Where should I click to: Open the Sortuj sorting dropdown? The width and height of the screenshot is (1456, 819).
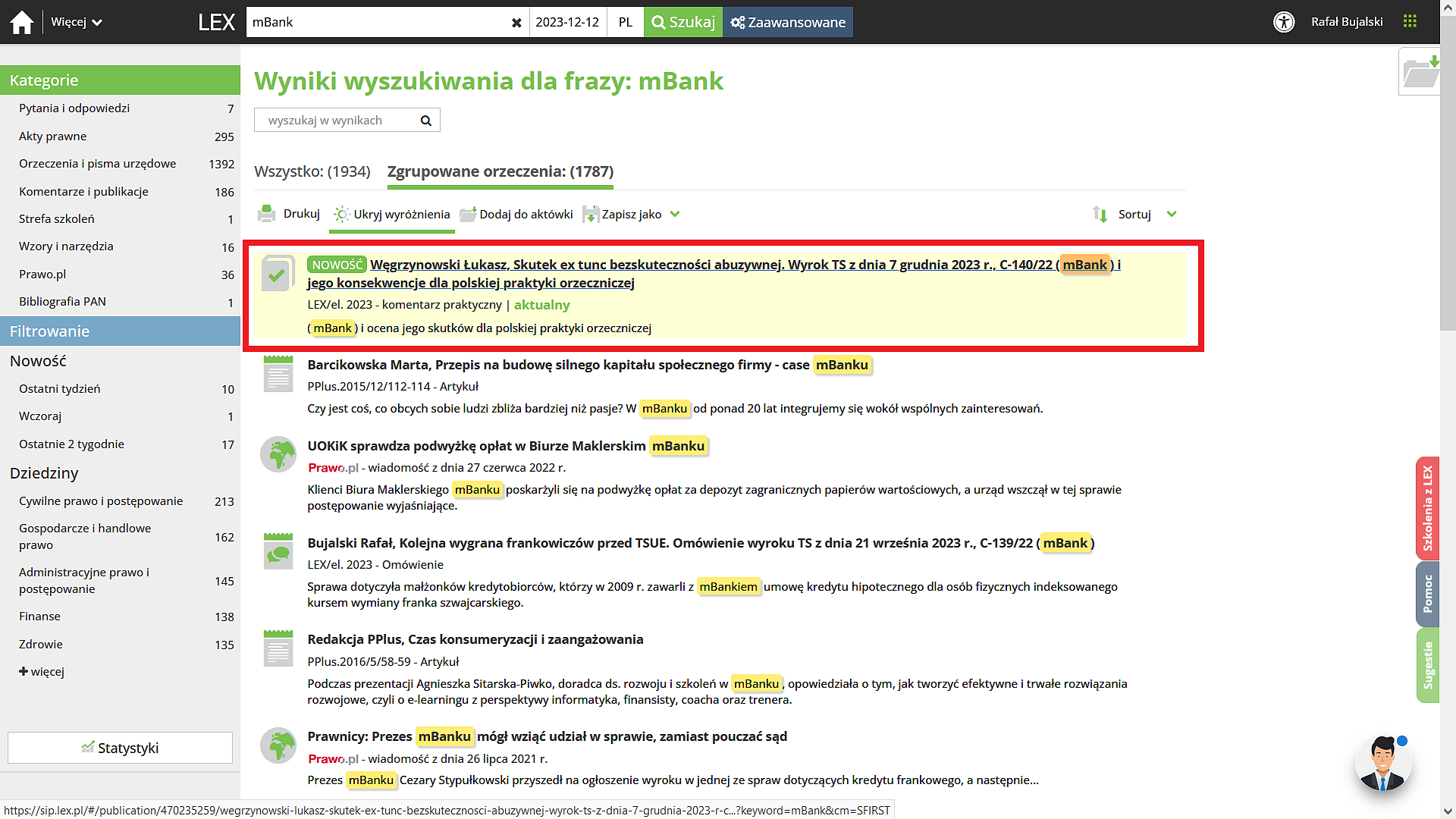(1134, 214)
